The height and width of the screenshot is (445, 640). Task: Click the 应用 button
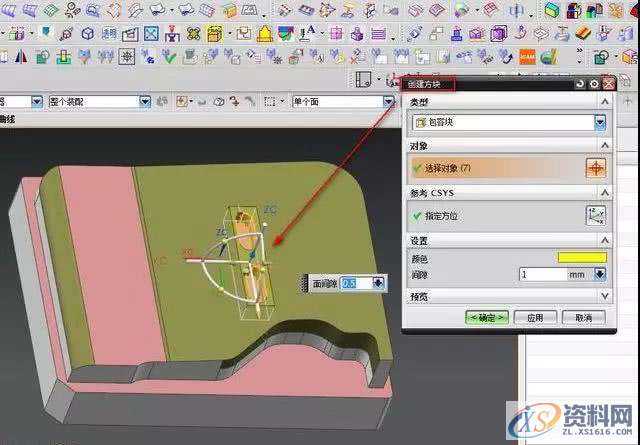click(x=535, y=317)
